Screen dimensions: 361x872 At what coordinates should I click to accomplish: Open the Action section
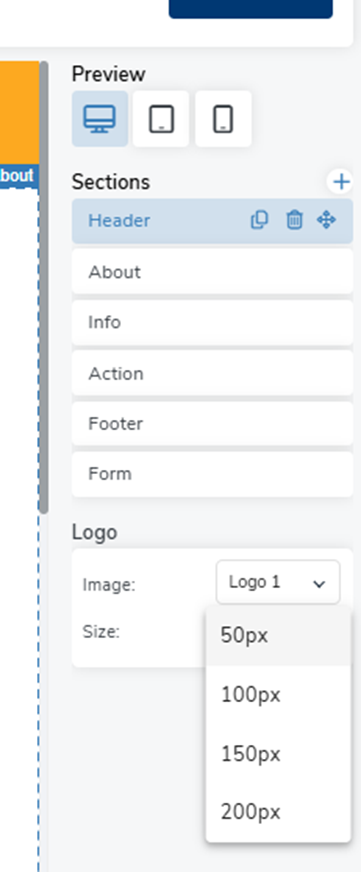coord(212,373)
